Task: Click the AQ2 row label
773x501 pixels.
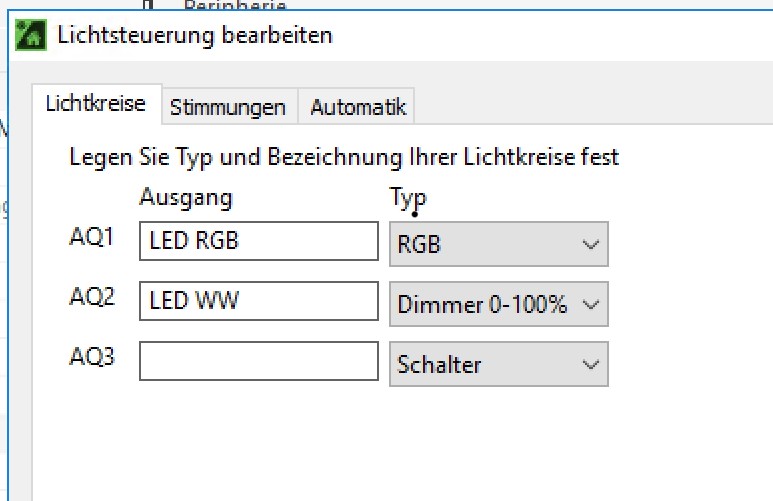Action: click(x=92, y=298)
